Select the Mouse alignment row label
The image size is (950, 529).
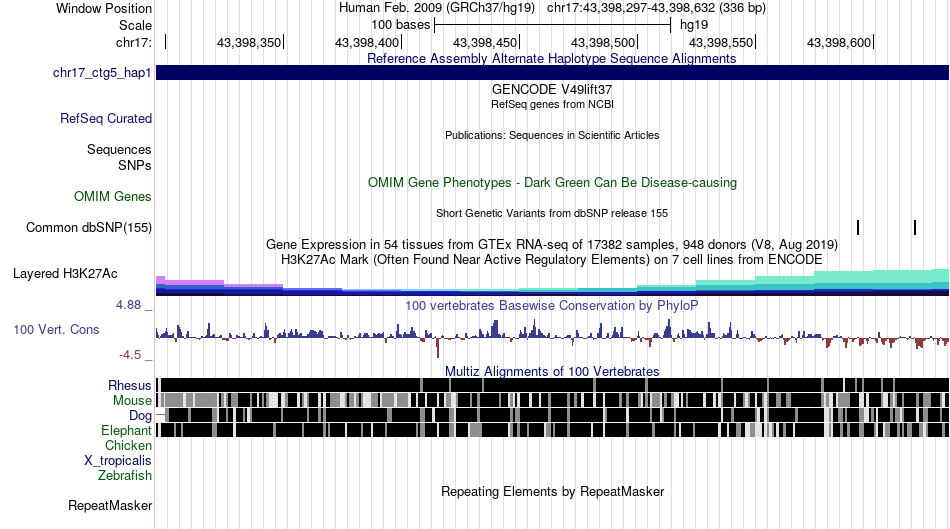(132, 401)
